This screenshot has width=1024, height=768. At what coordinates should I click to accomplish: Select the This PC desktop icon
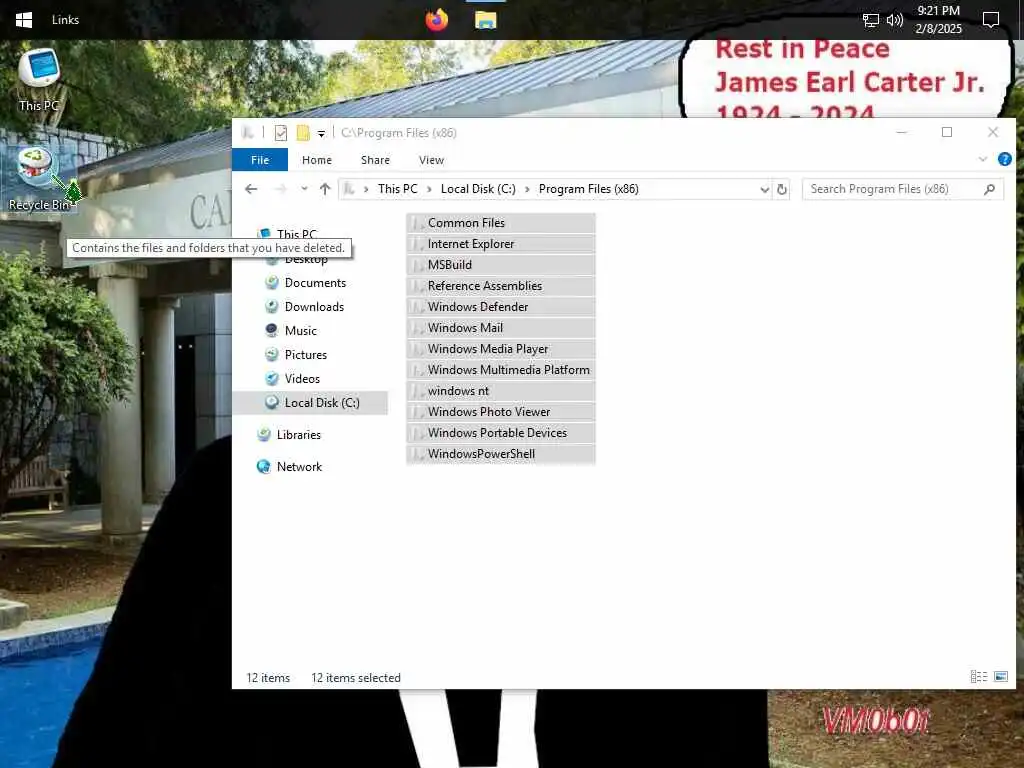click(39, 80)
